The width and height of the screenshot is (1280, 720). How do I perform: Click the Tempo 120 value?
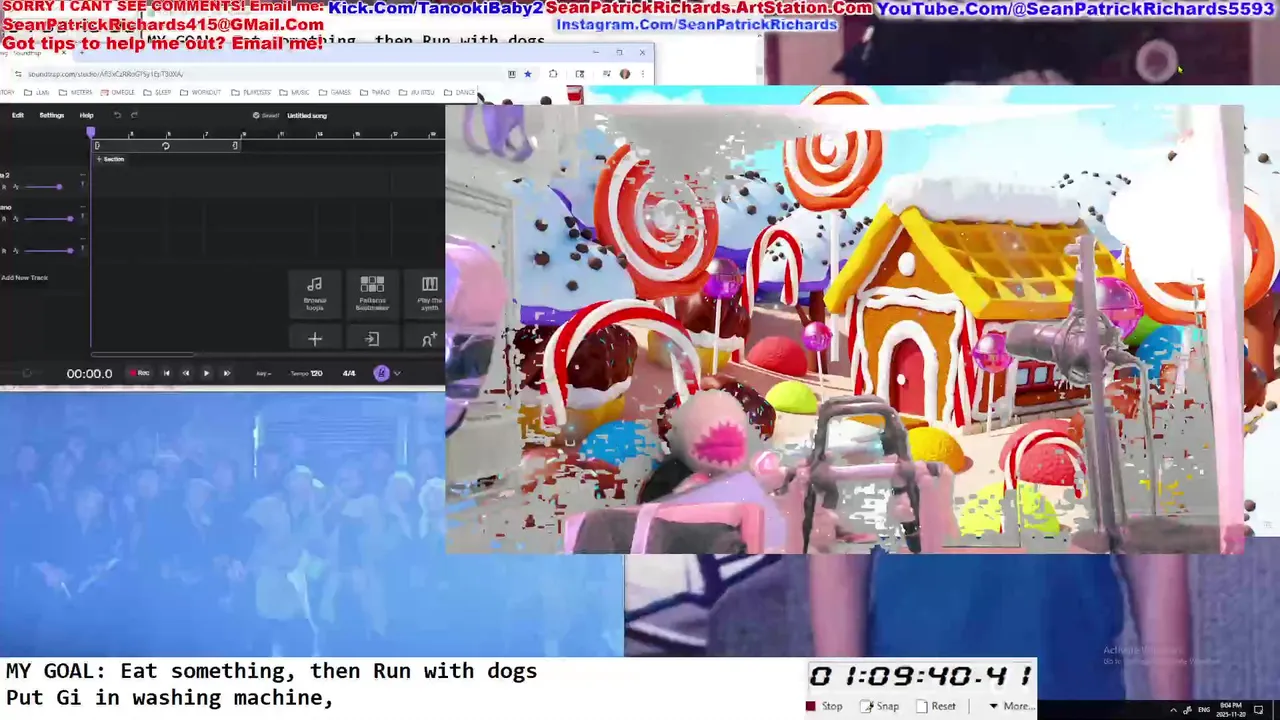[306, 373]
